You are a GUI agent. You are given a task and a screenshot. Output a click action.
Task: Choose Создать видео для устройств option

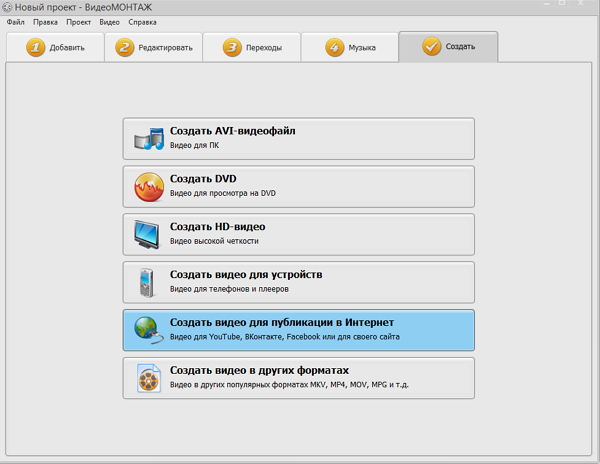tap(298, 282)
